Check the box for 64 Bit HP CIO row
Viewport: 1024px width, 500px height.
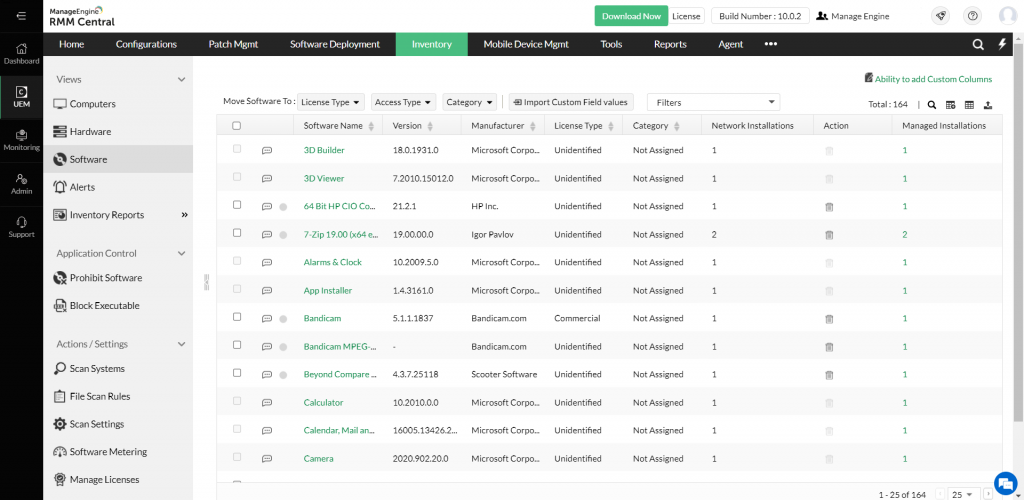tap(237, 205)
